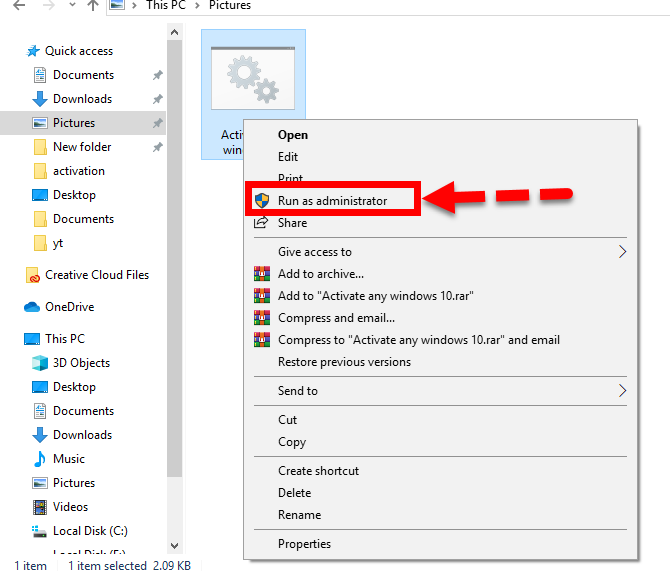Viewport: 670px width, 577px height.
Task: Click the Pictures breadcrumb in address bar
Action: (230, 6)
